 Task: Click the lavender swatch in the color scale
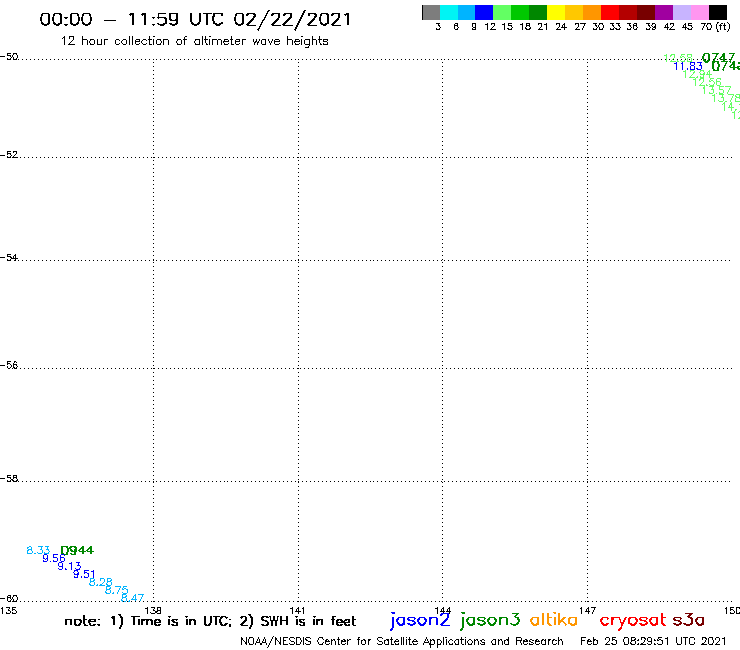coord(681,12)
